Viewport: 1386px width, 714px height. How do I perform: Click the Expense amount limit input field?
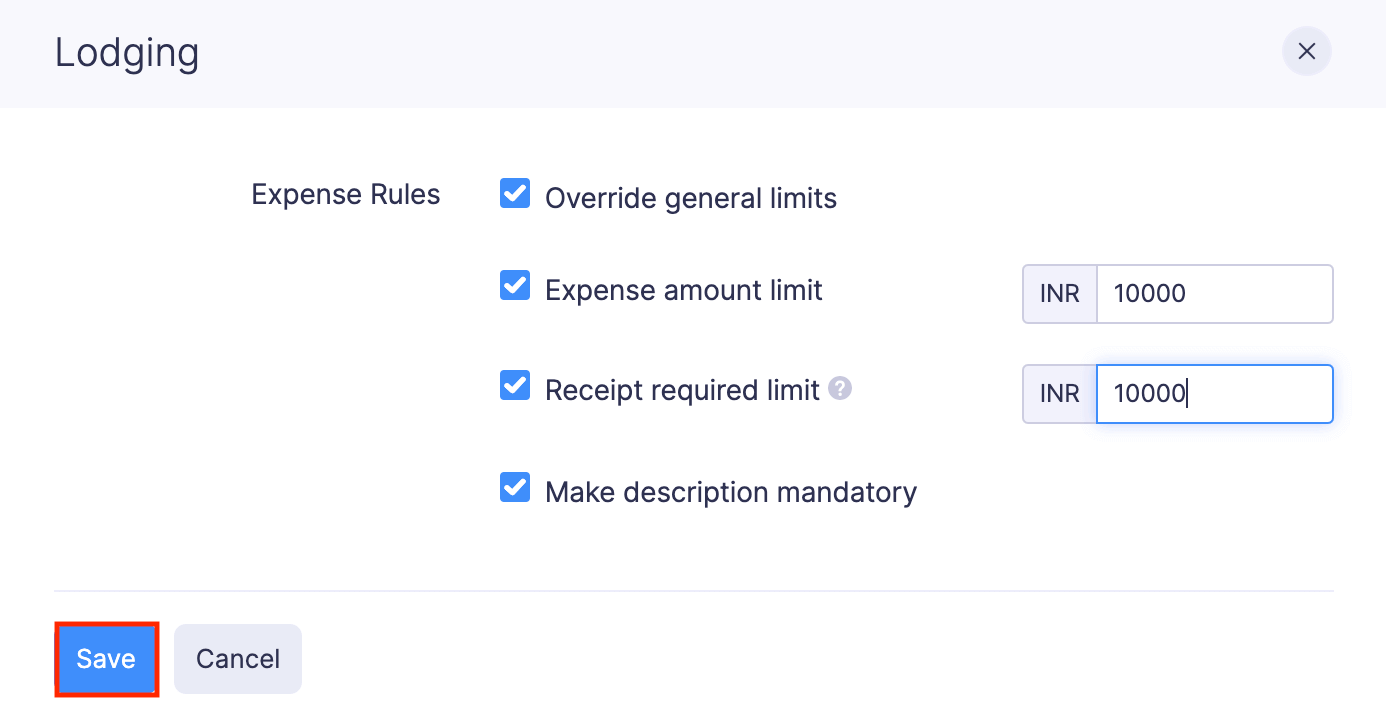pyautogui.click(x=1214, y=293)
